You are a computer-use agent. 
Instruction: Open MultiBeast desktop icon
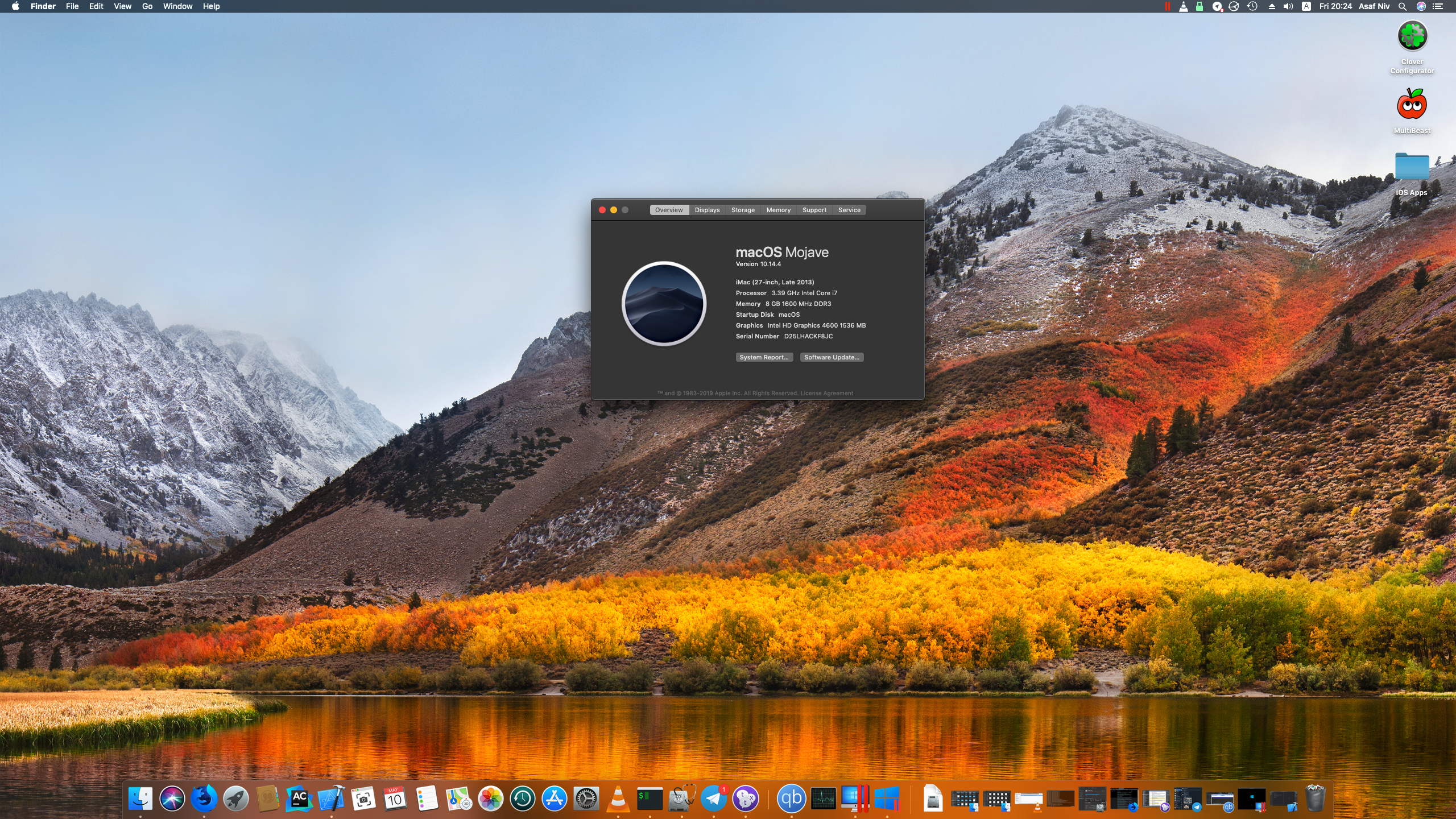[1412, 104]
